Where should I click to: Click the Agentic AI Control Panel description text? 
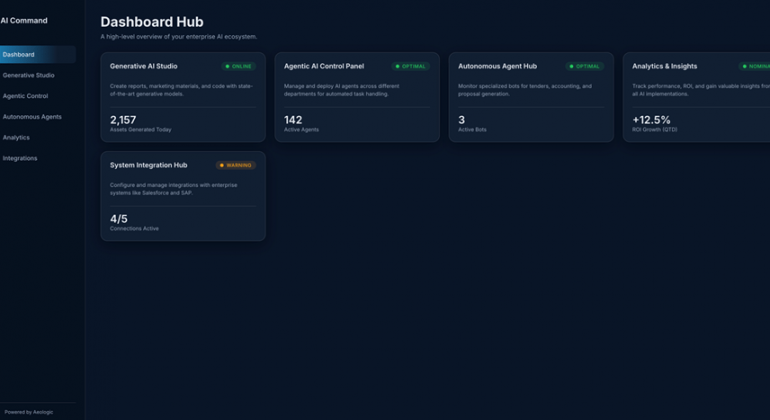click(x=342, y=90)
